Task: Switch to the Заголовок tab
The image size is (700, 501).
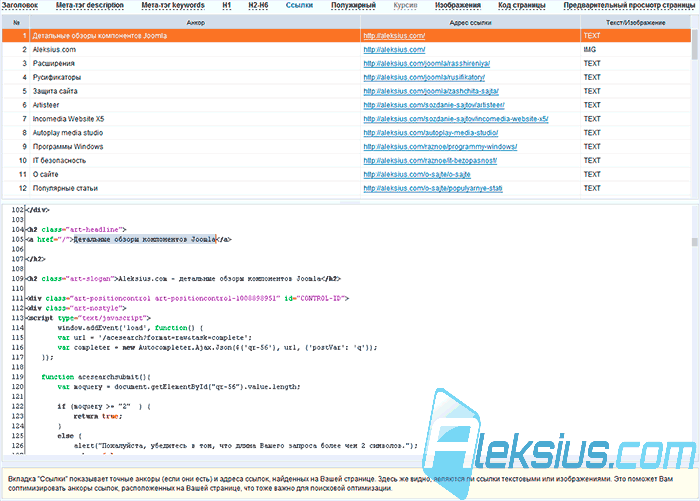Action: click(20, 5)
